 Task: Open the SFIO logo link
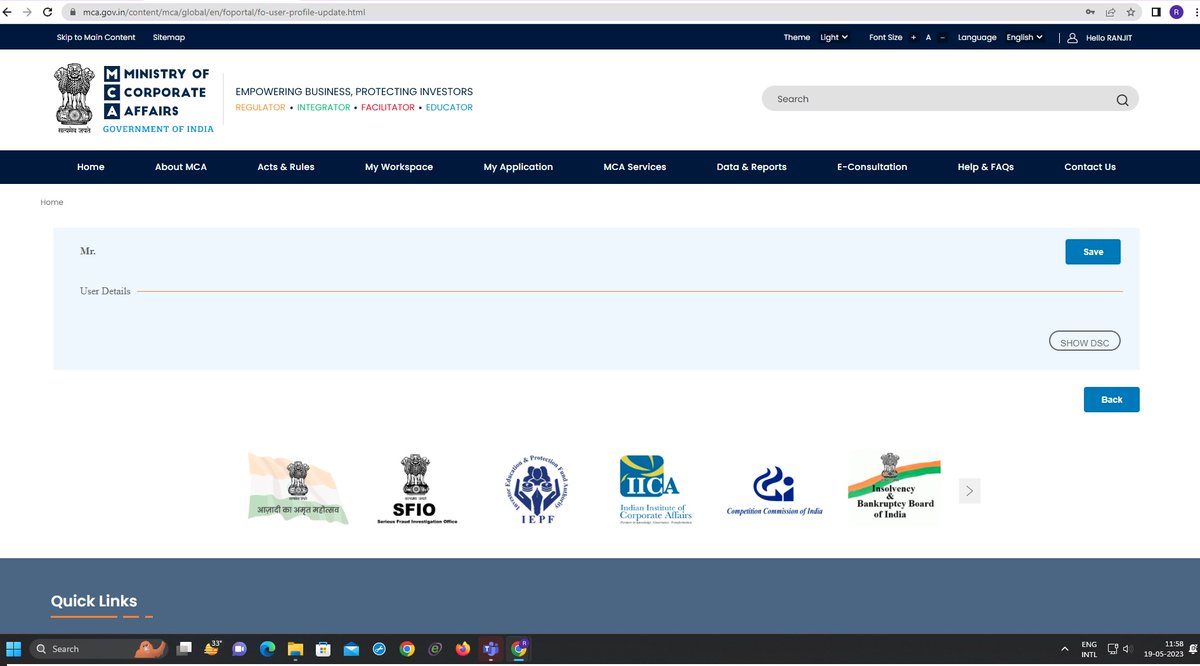[417, 489]
